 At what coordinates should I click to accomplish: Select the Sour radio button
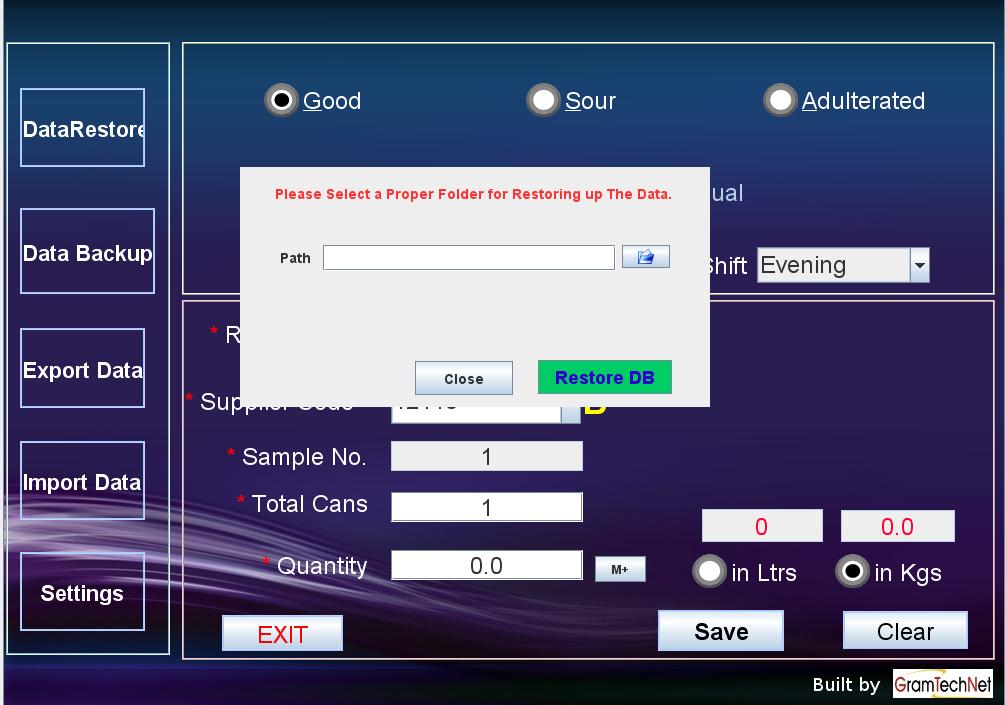coord(544,100)
